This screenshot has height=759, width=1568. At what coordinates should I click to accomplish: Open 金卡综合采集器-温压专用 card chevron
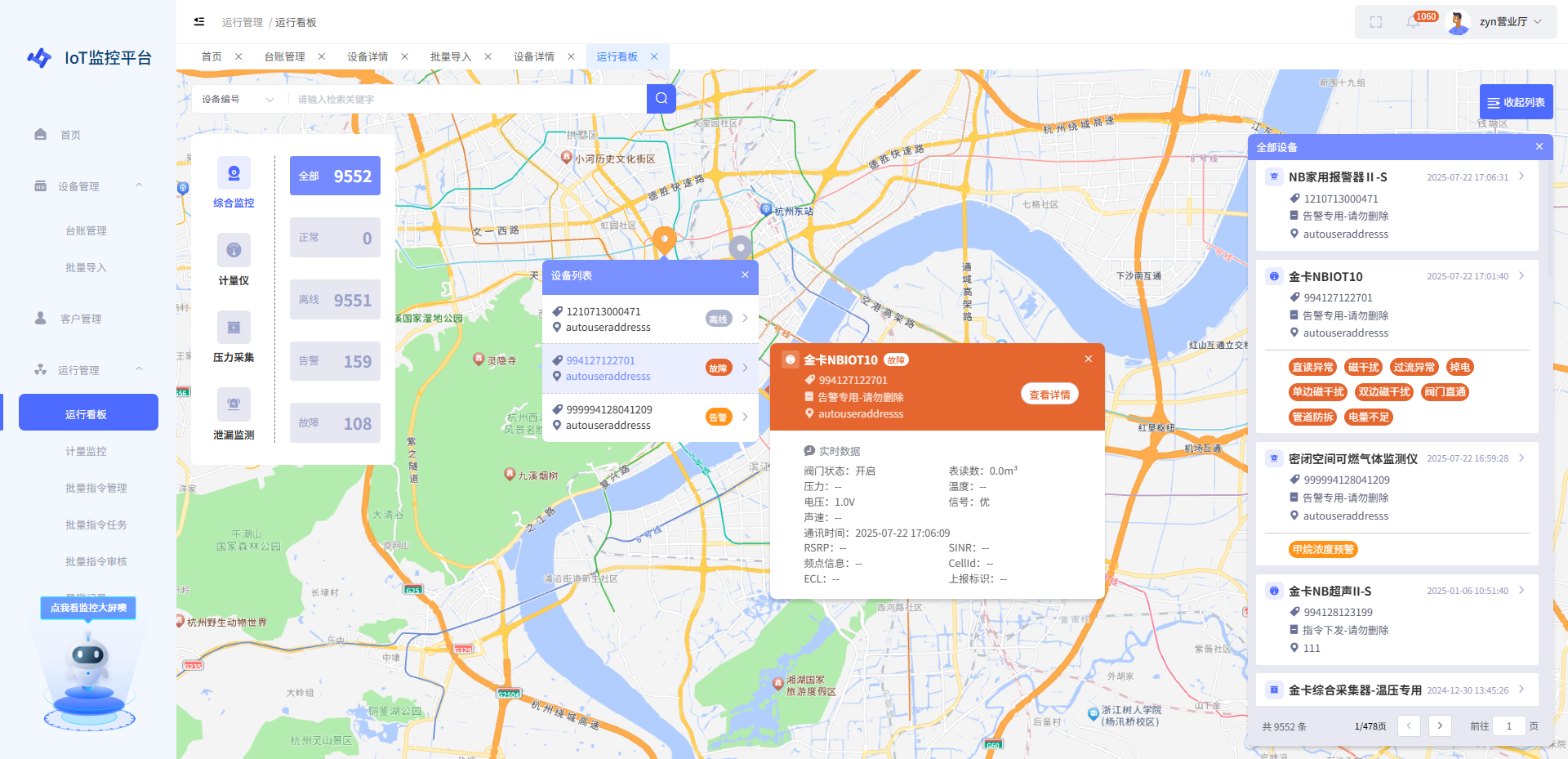coord(1521,690)
